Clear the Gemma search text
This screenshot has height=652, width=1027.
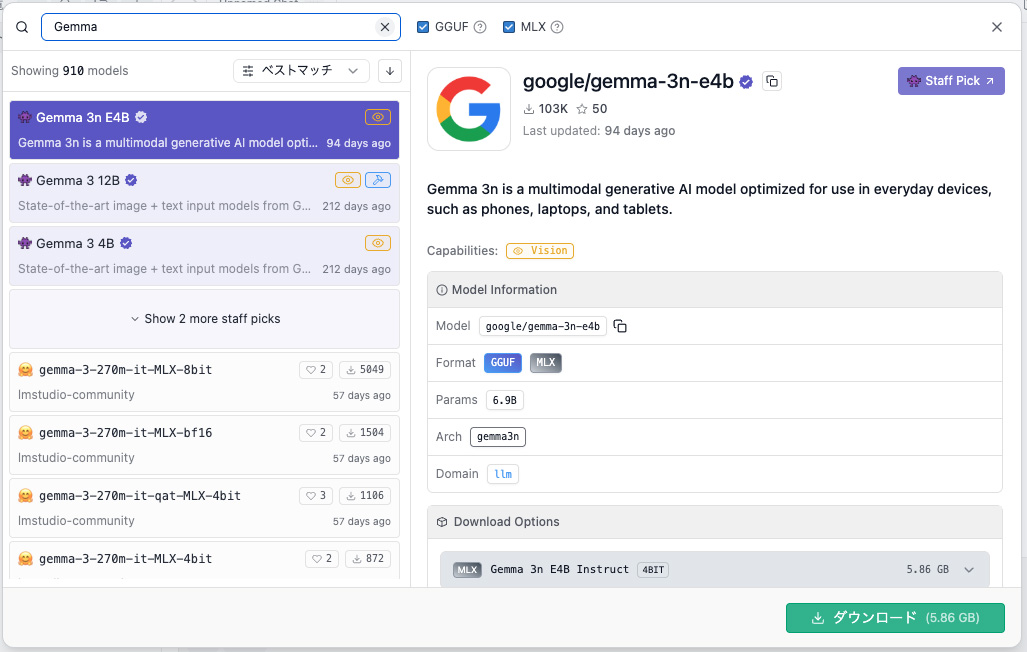(x=385, y=27)
